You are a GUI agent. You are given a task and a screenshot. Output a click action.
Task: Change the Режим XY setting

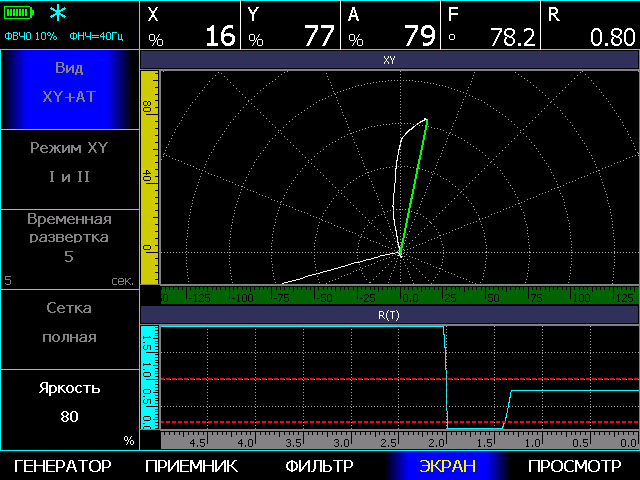click(69, 169)
